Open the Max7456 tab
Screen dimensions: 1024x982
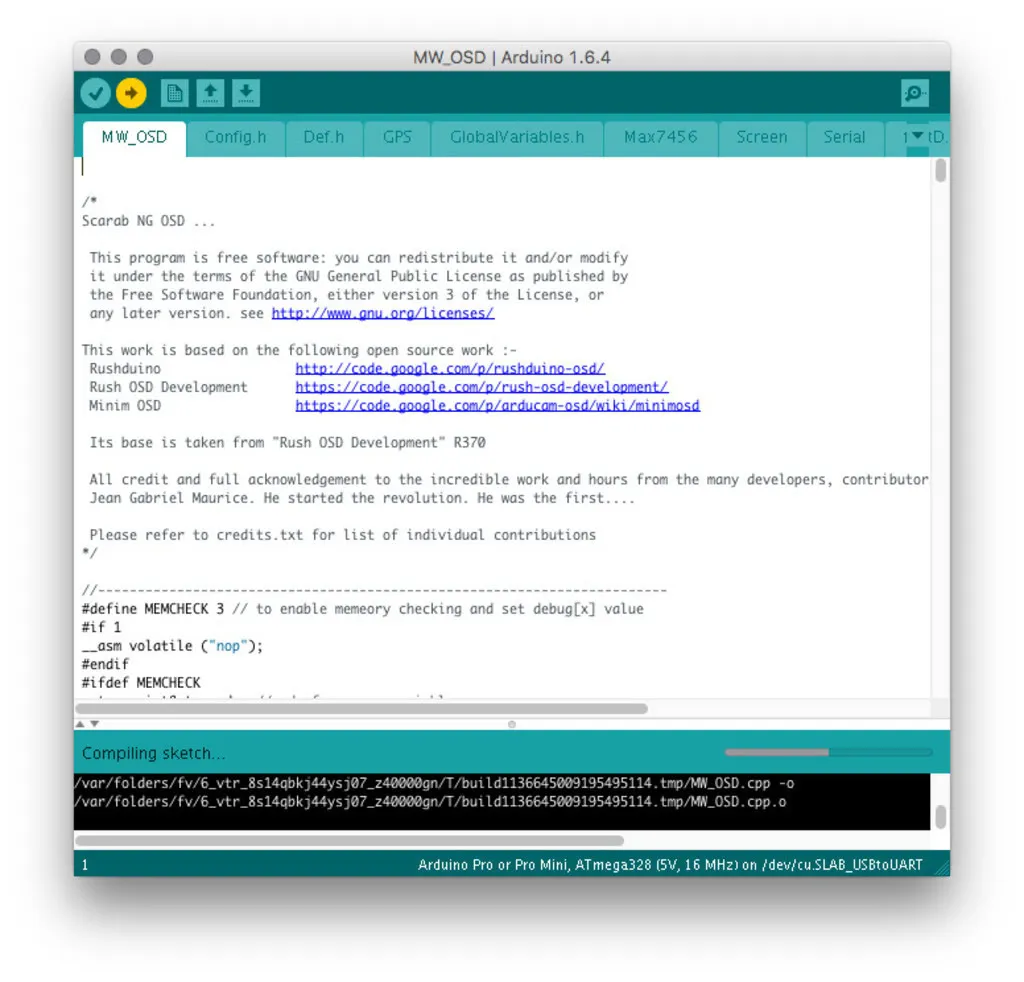(661, 138)
